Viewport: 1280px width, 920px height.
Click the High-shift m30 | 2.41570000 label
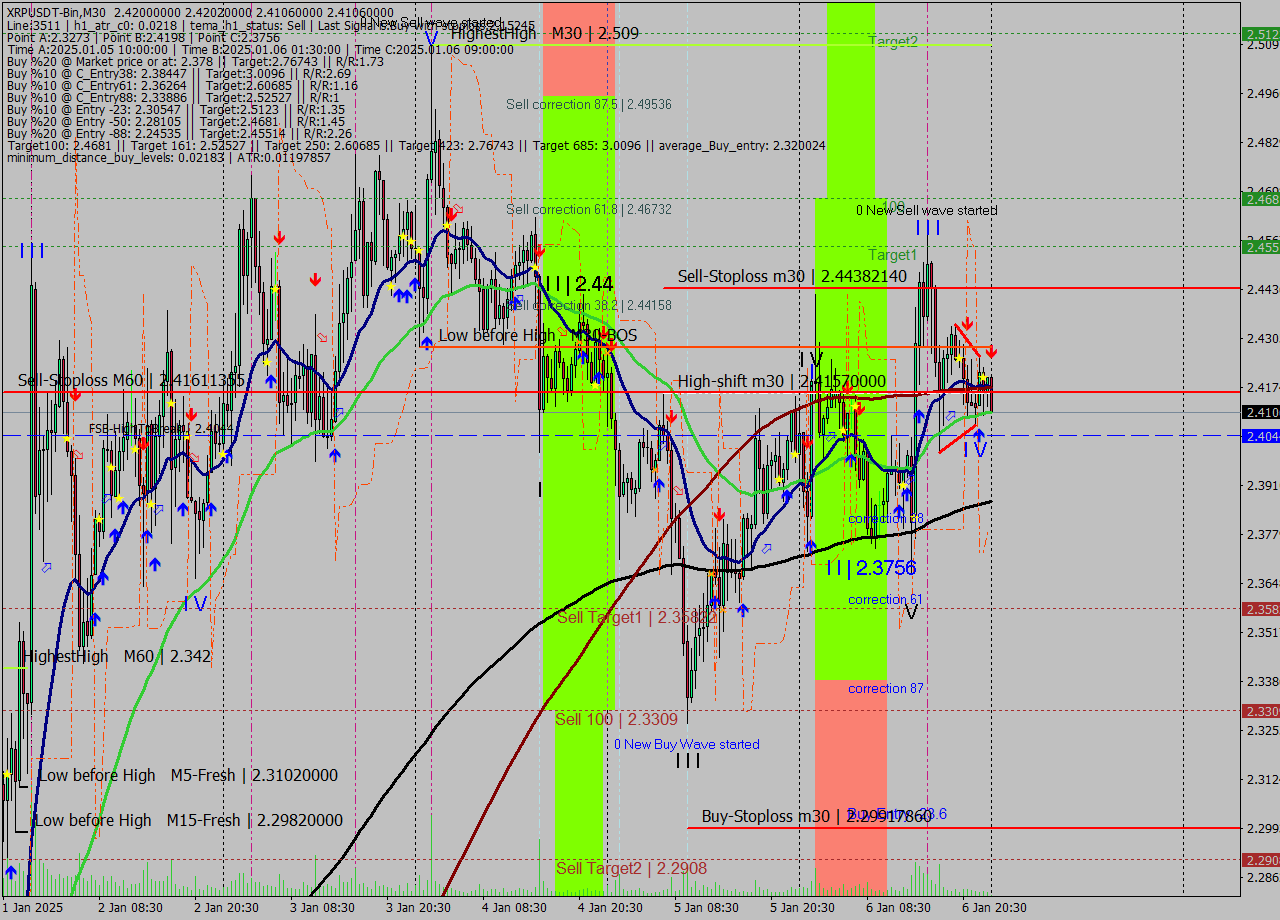[781, 381]
